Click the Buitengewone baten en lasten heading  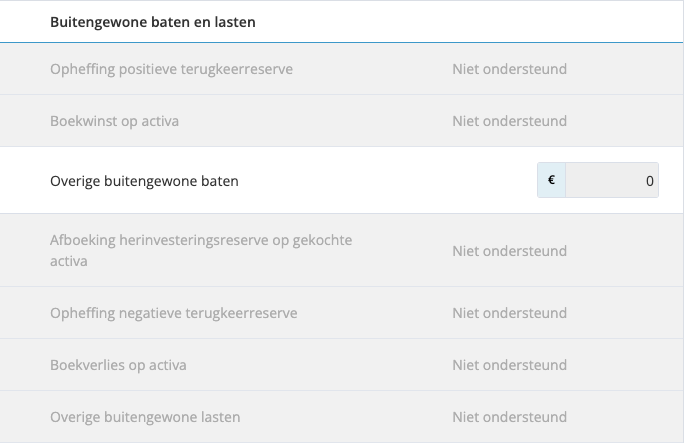coord(152,22)
